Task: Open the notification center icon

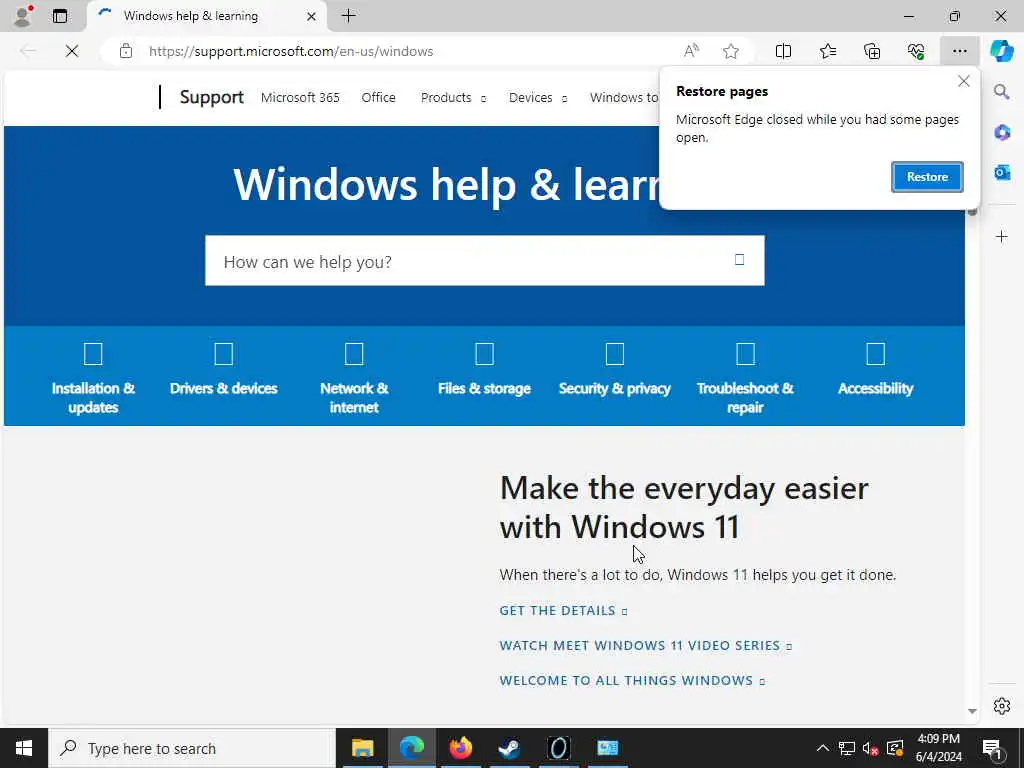Action: coord(993,748)
